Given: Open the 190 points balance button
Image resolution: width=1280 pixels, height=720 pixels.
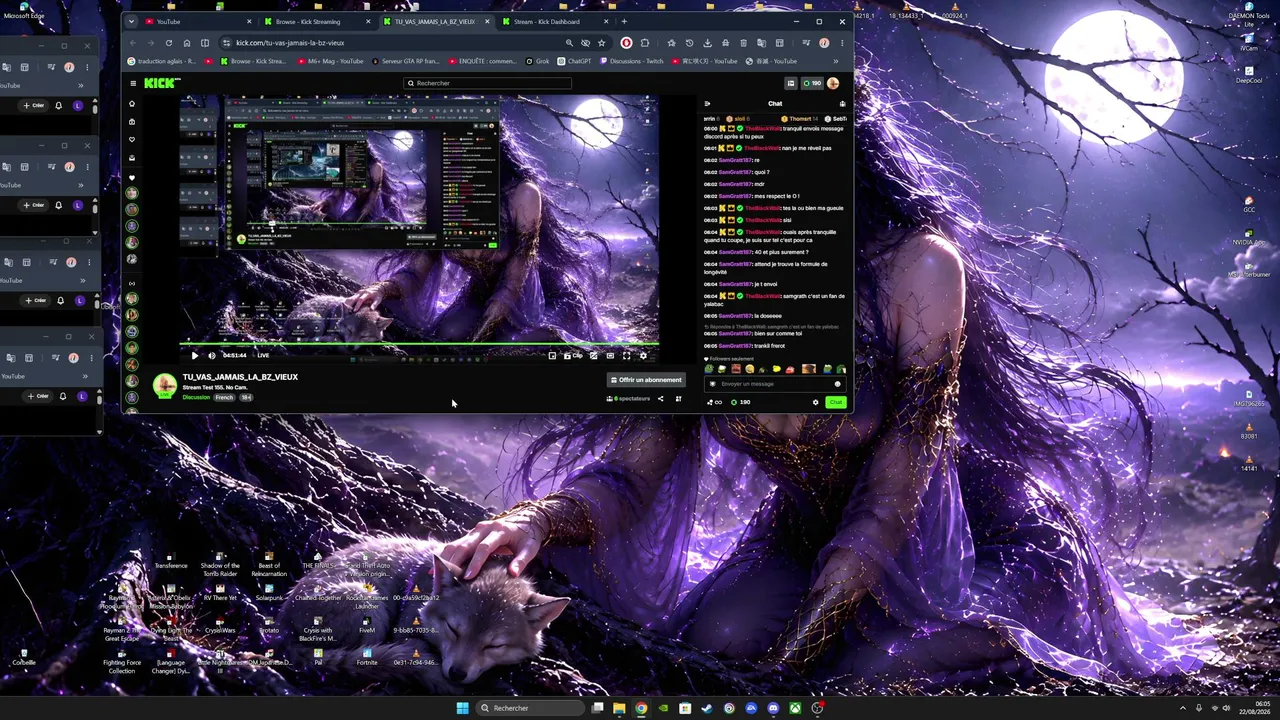Looking at the screenshot, I should click(813, 83).
